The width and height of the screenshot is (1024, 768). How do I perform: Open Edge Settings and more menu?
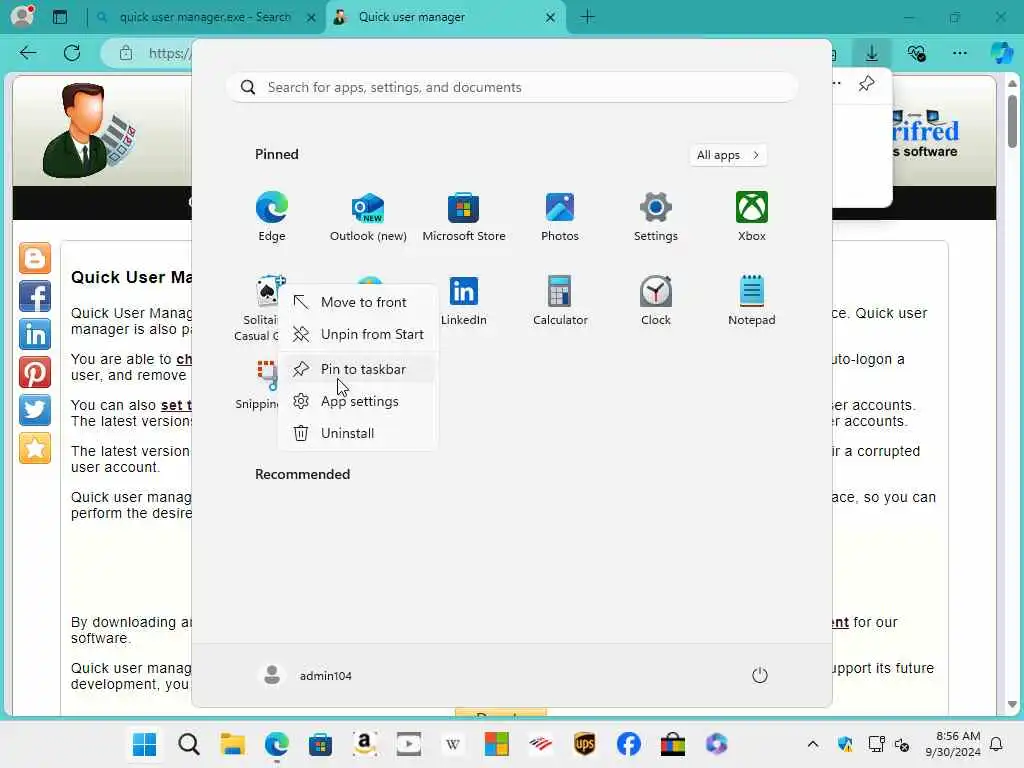click(959, 53)
